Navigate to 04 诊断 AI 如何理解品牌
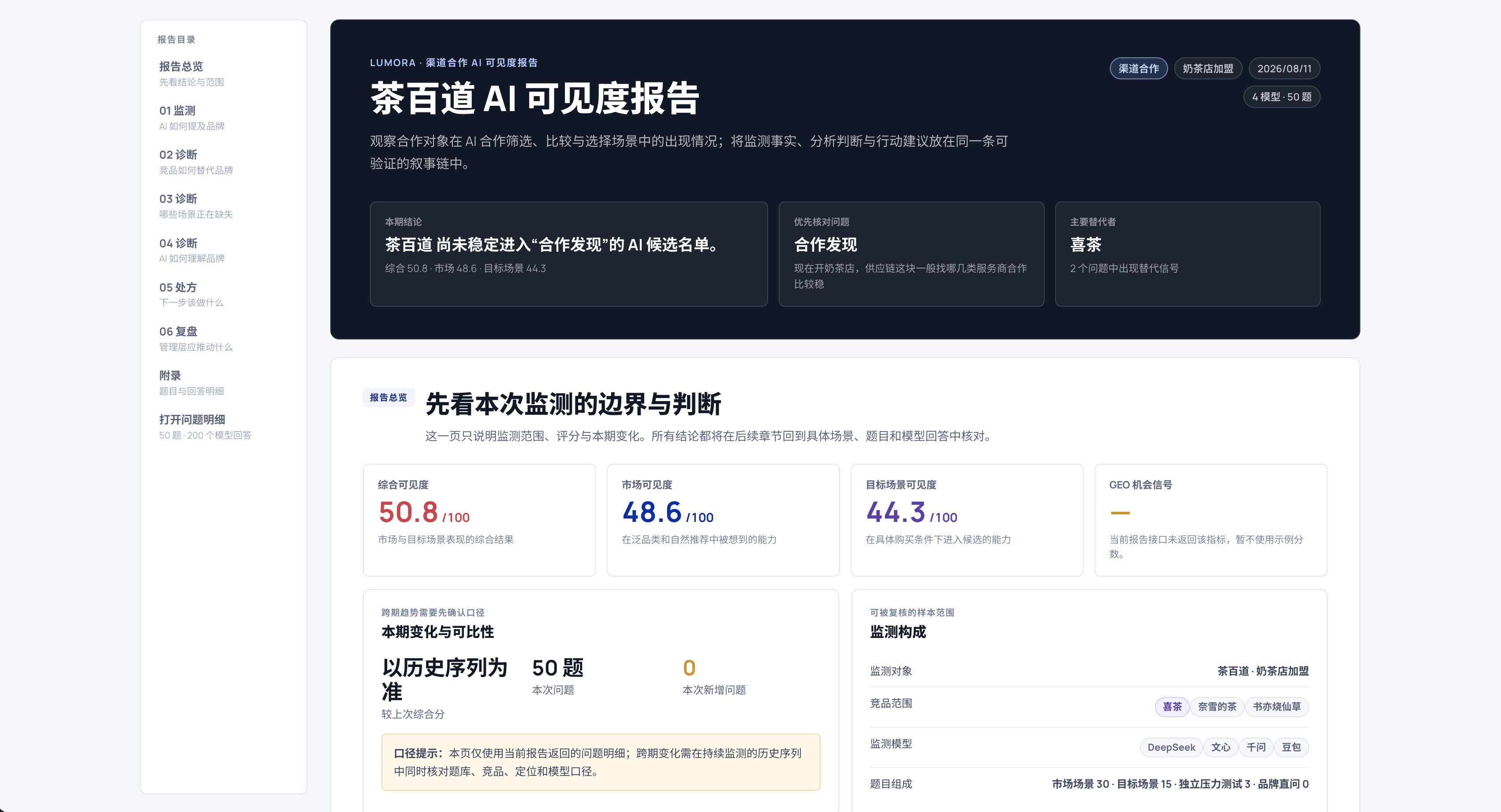 tap(223, 250)
